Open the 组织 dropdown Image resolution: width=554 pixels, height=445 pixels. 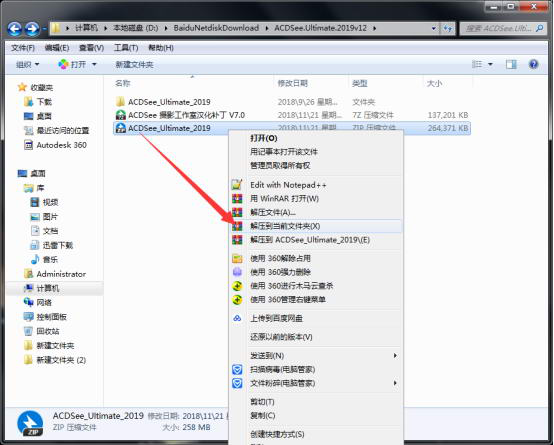[28, 64]
